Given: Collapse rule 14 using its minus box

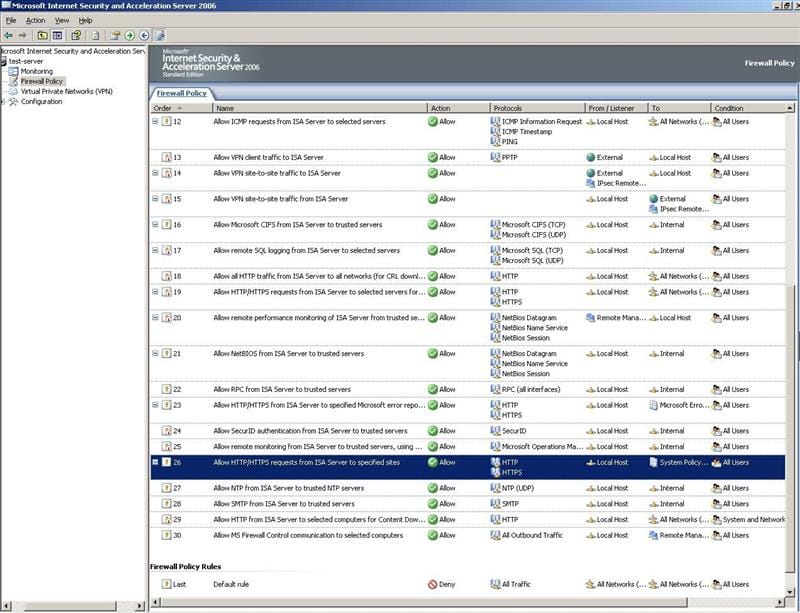Looking at the screenshot, I should pyautogui.click(x=155, y=173).
